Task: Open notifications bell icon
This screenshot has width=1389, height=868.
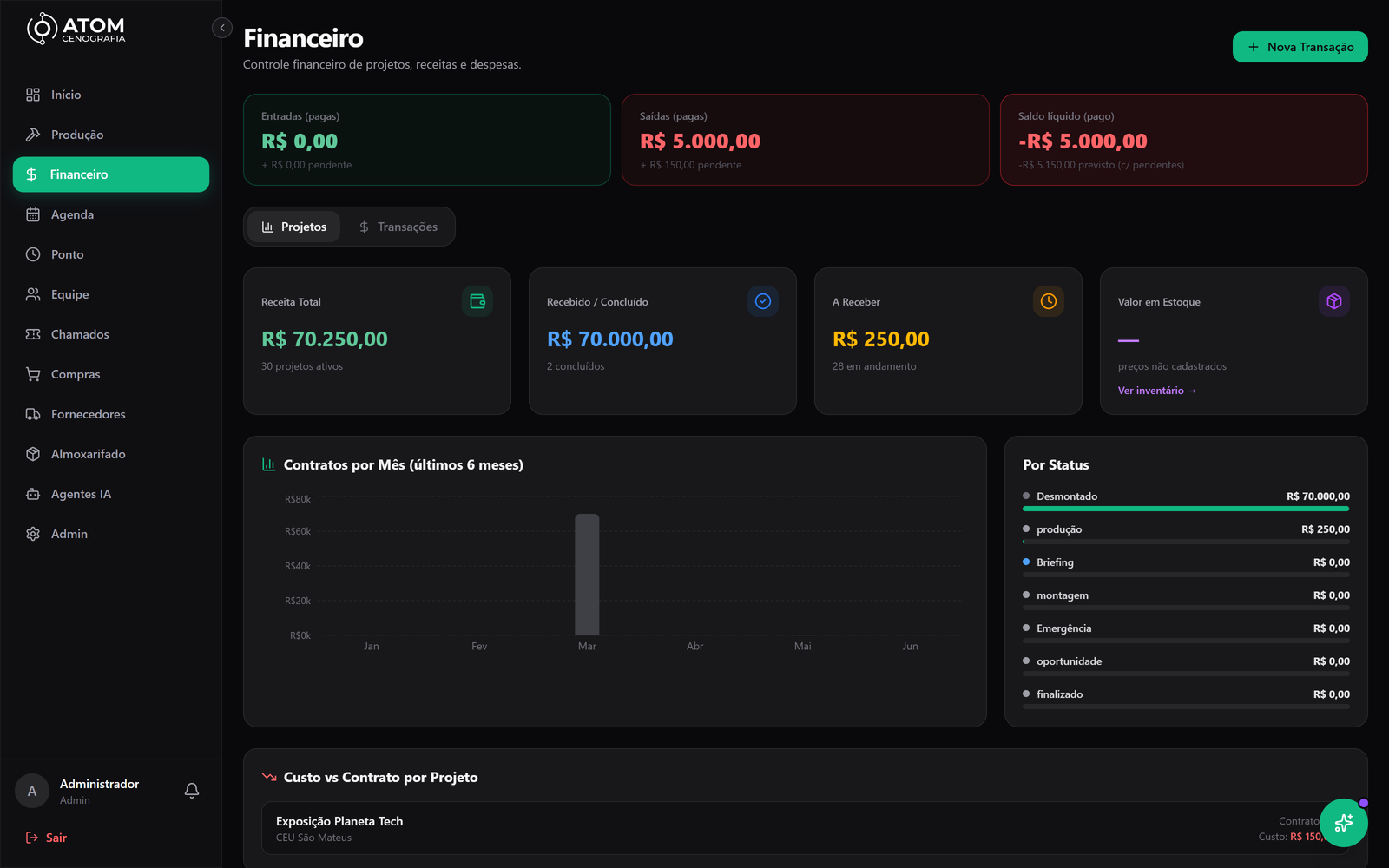Action: pos(192,791)
